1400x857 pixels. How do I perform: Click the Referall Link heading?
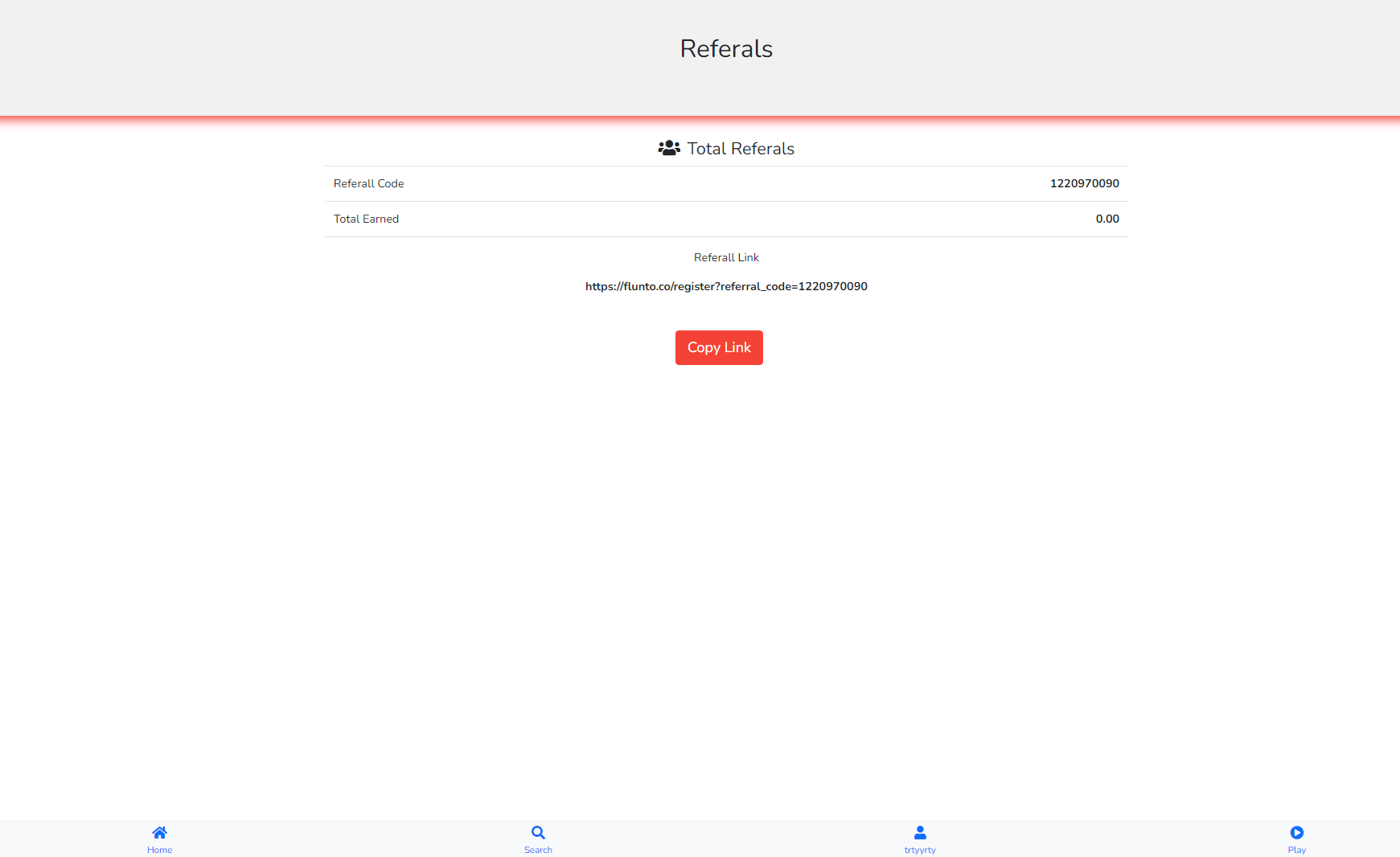[726, 257]
